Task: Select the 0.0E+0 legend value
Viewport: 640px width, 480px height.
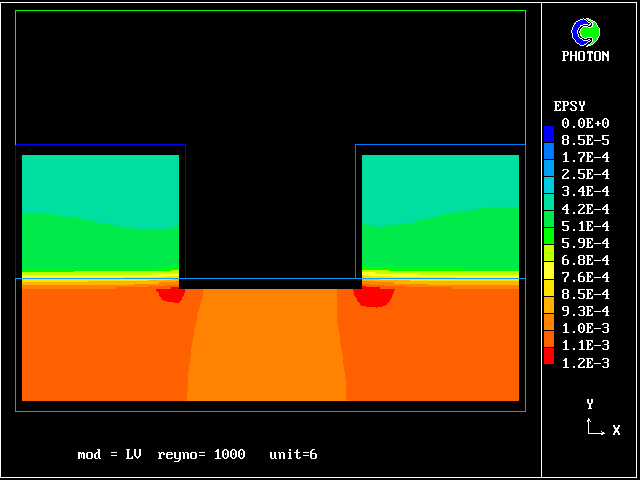Action: 585,123
